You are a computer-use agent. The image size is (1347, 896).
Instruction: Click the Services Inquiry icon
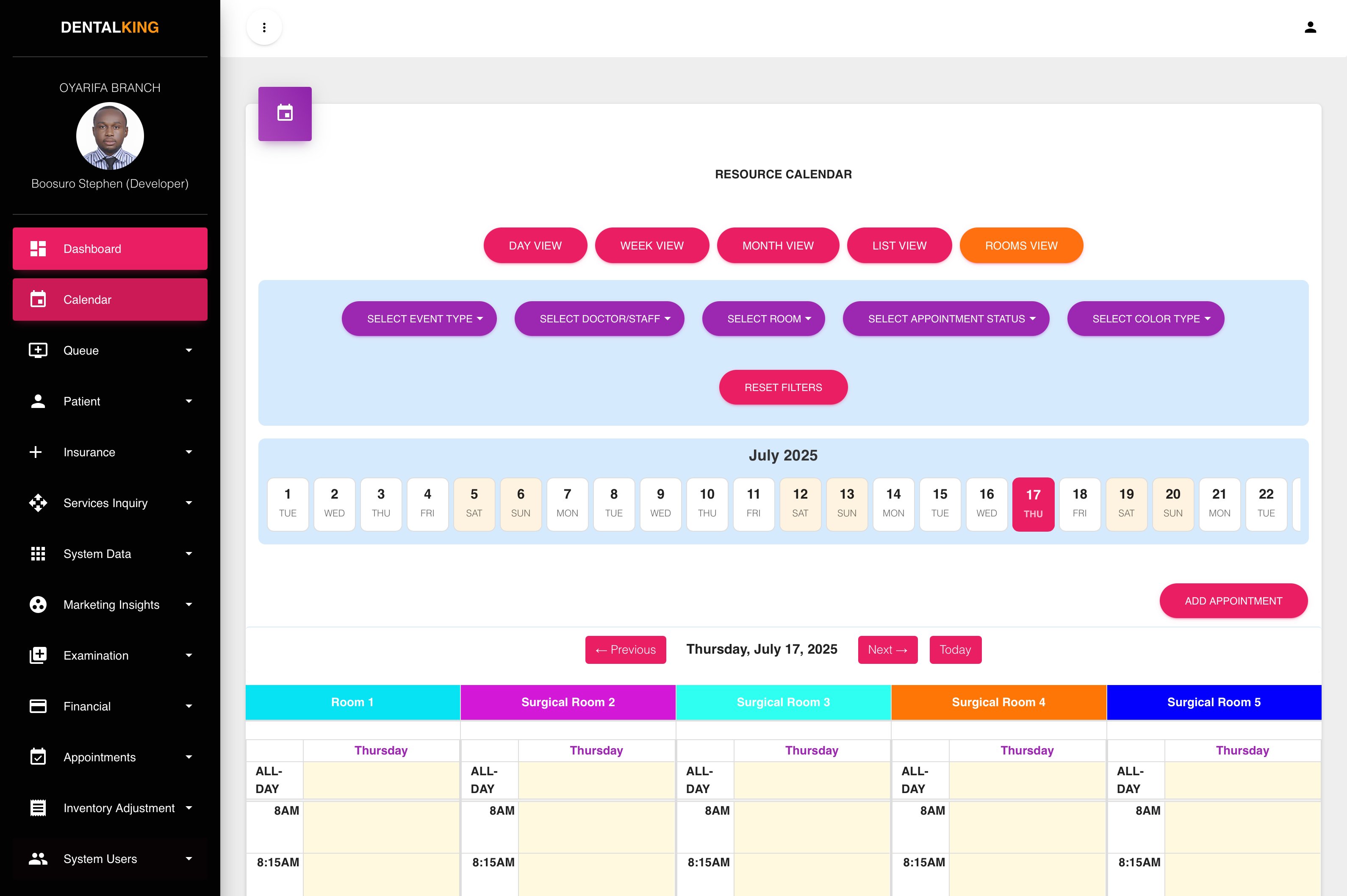coord(38,503)
